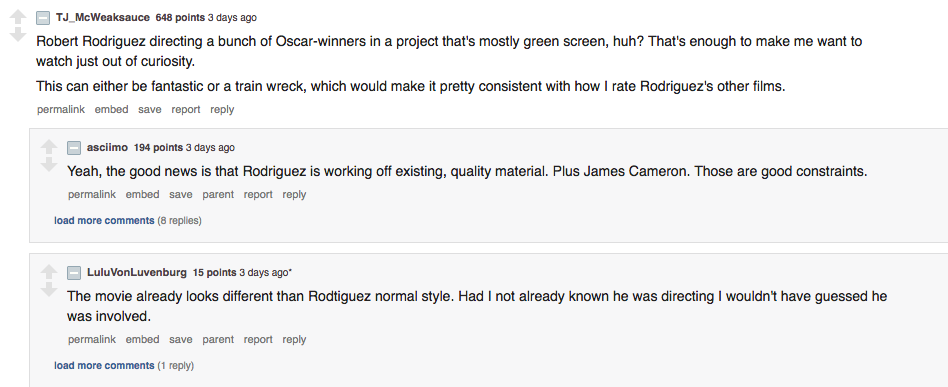This screenshot has height=387, width=948.
Task: Load 8 more replies under asciimo
Action: tap(104, 221)
